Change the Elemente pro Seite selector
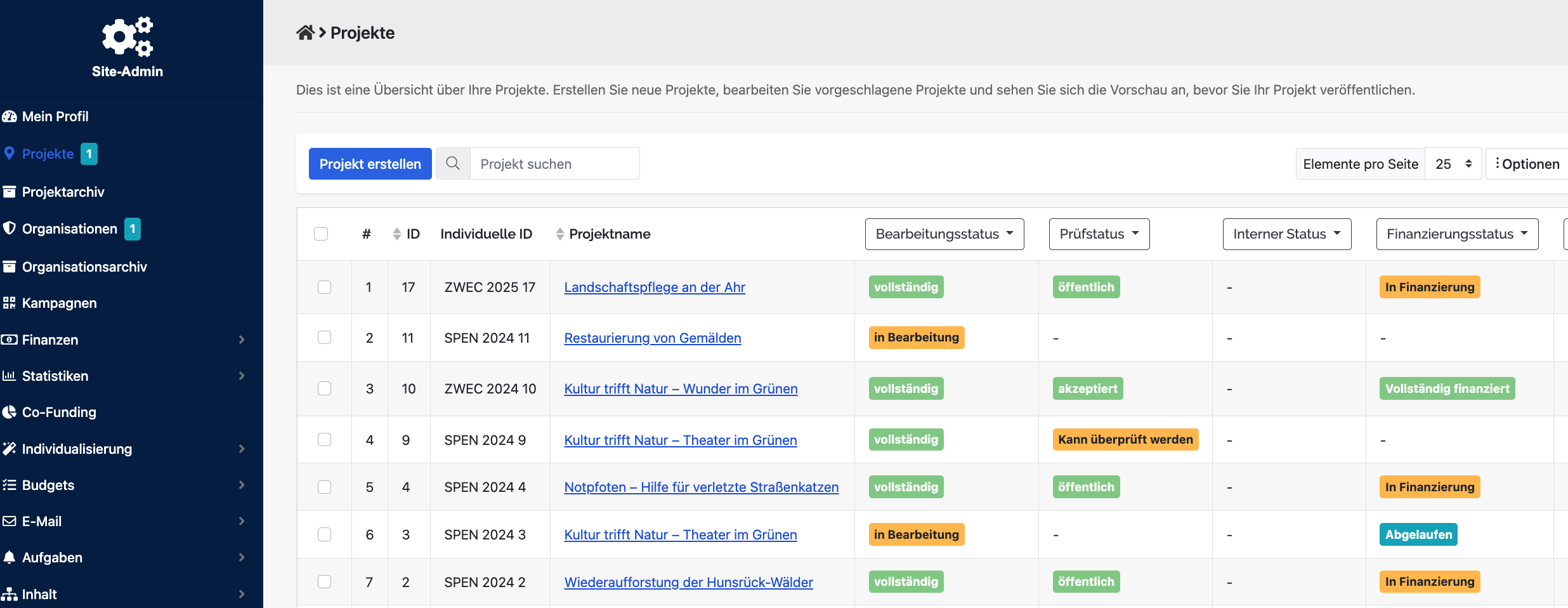 point(1453,164)
